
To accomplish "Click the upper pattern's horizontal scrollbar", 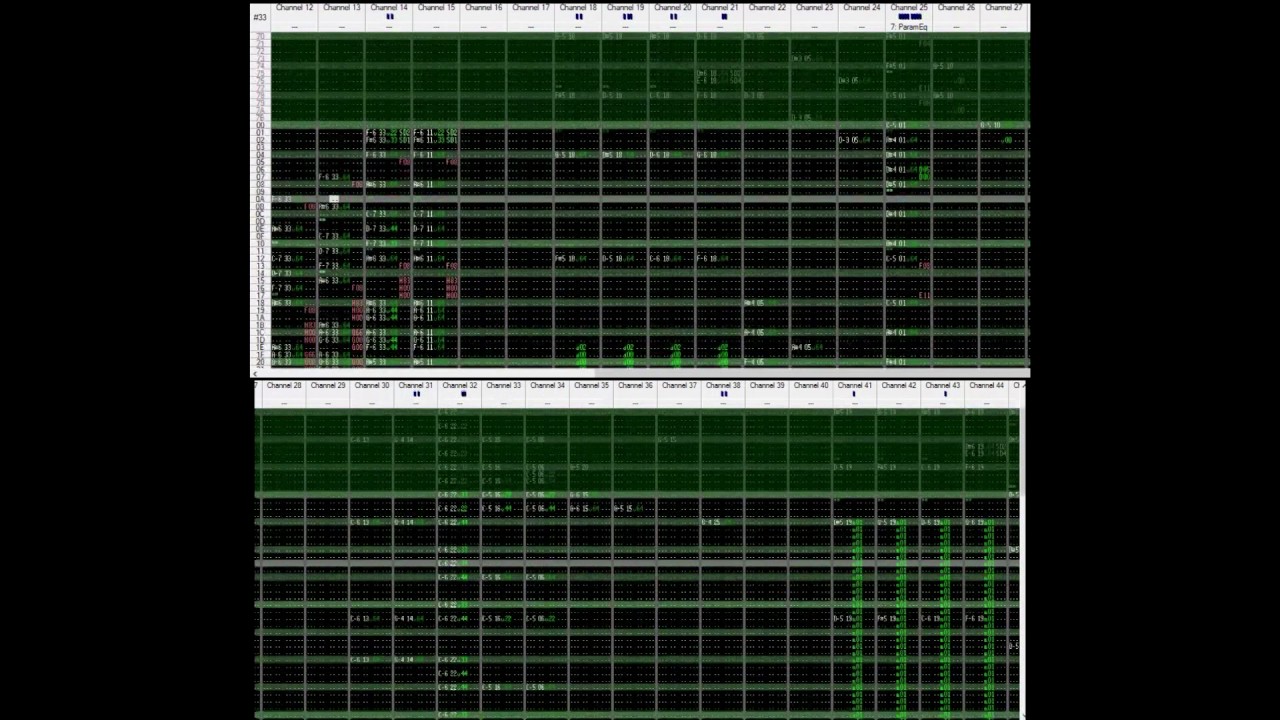I will coord(640,372).
